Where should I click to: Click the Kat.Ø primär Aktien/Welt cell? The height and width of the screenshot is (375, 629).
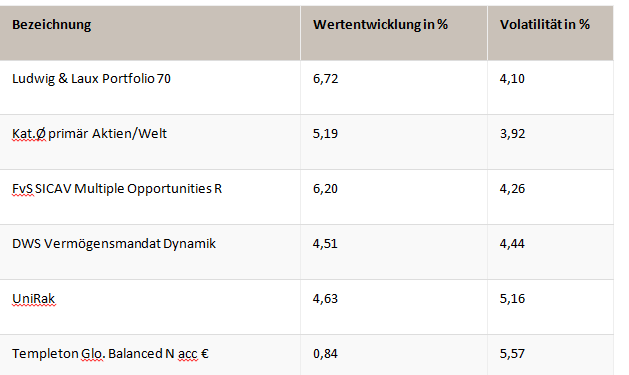point(150,142)
